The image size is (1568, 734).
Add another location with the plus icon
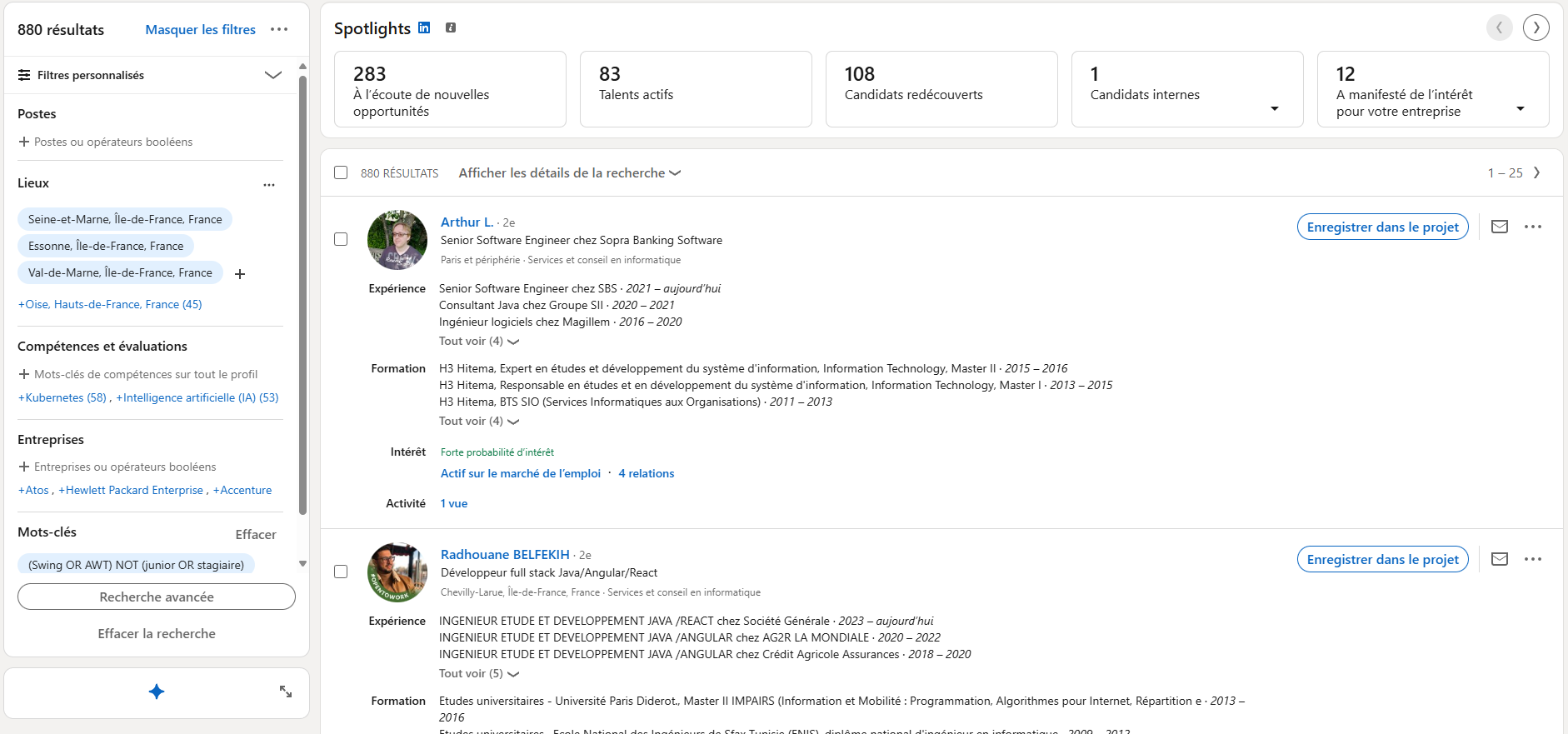click(240, 274)
